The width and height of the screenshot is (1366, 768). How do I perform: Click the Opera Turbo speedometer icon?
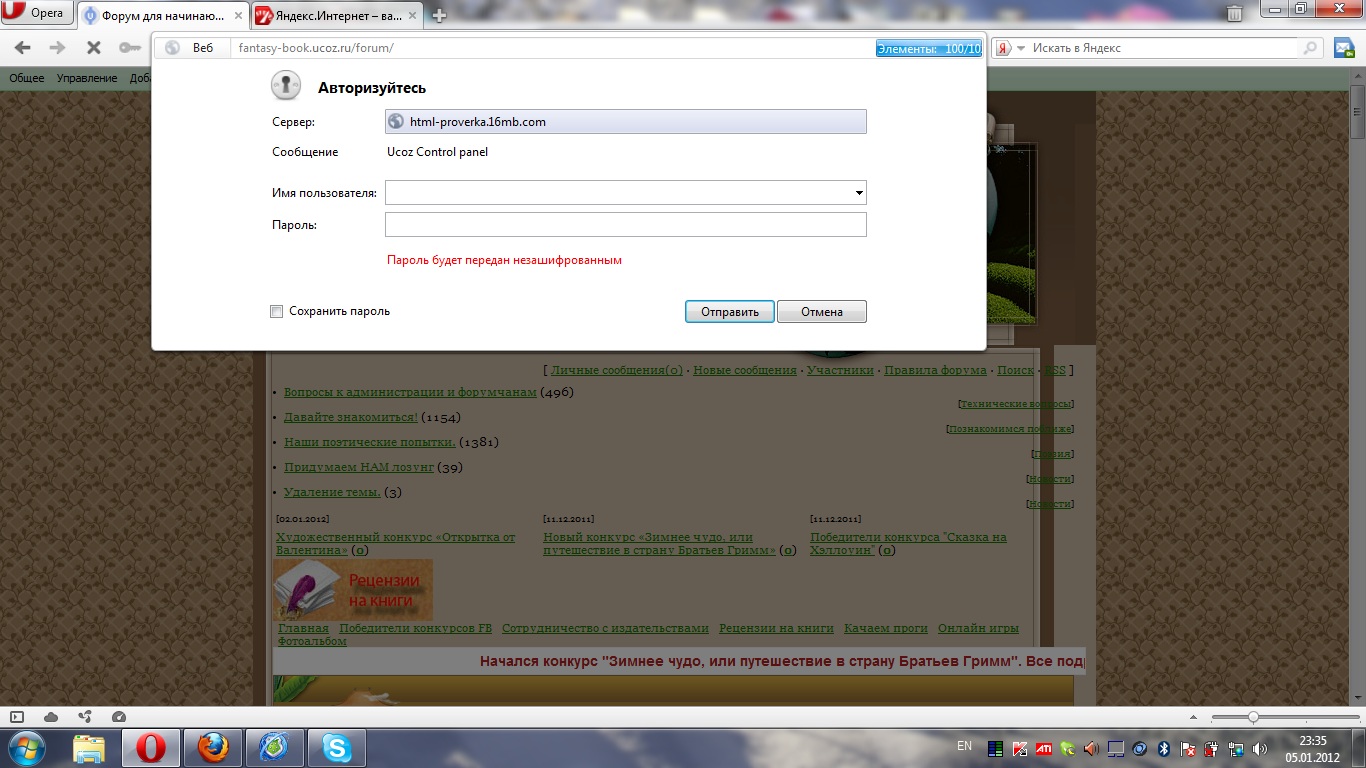(x=119, y=717)
